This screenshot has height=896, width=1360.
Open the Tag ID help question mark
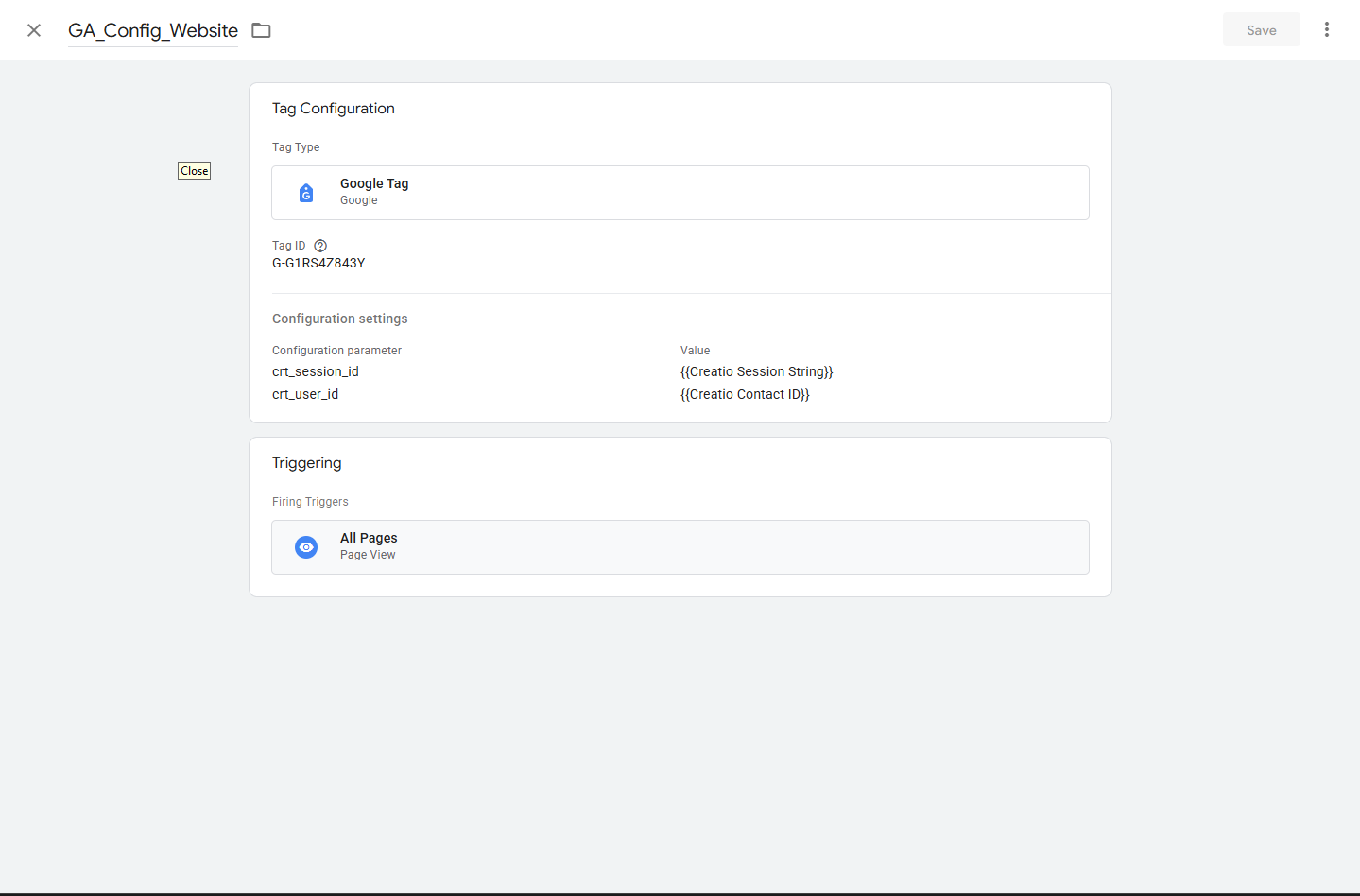[320, 246]
